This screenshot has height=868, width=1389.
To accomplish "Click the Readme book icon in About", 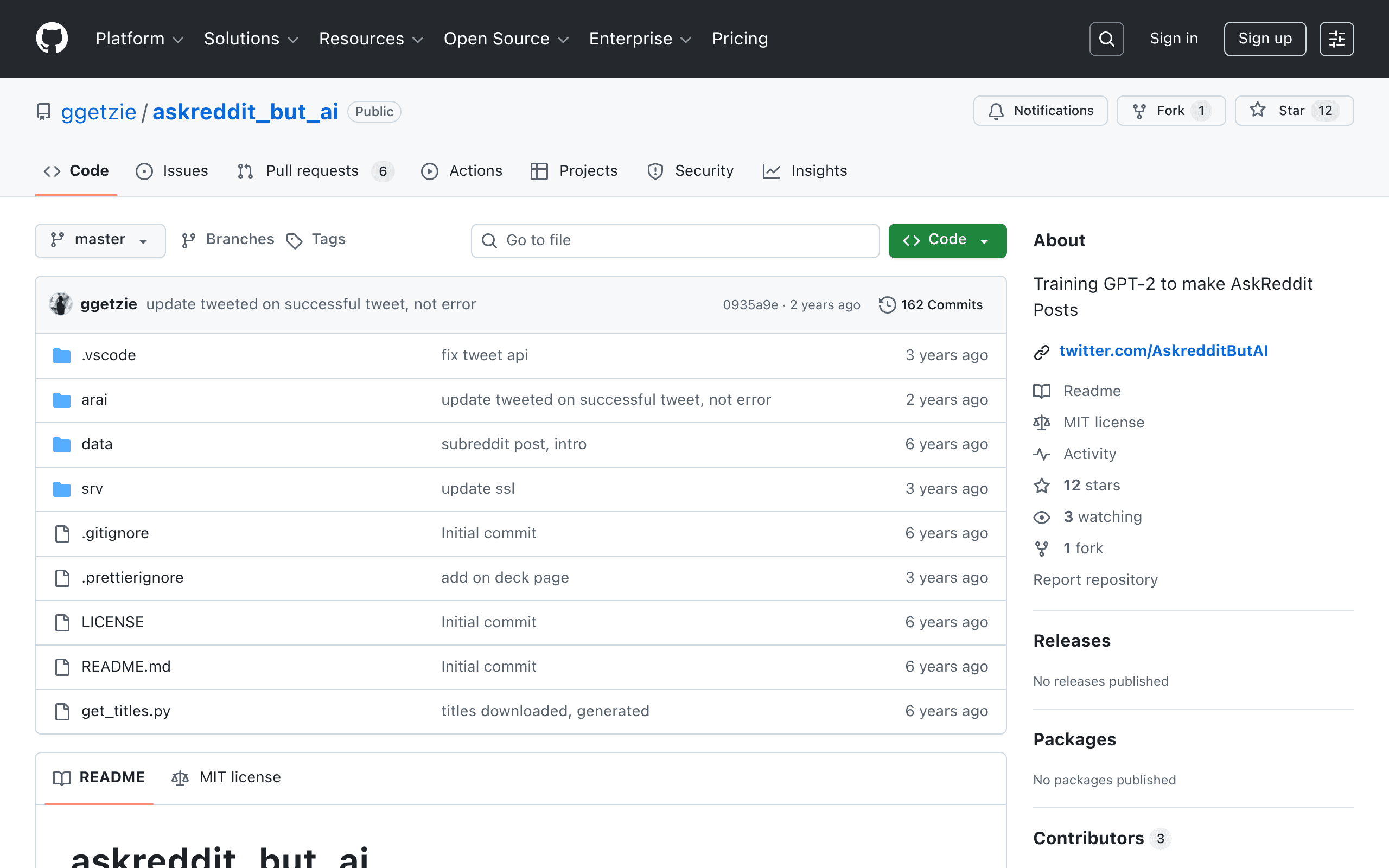I will pyautogui.click(x=1041, y=392).
